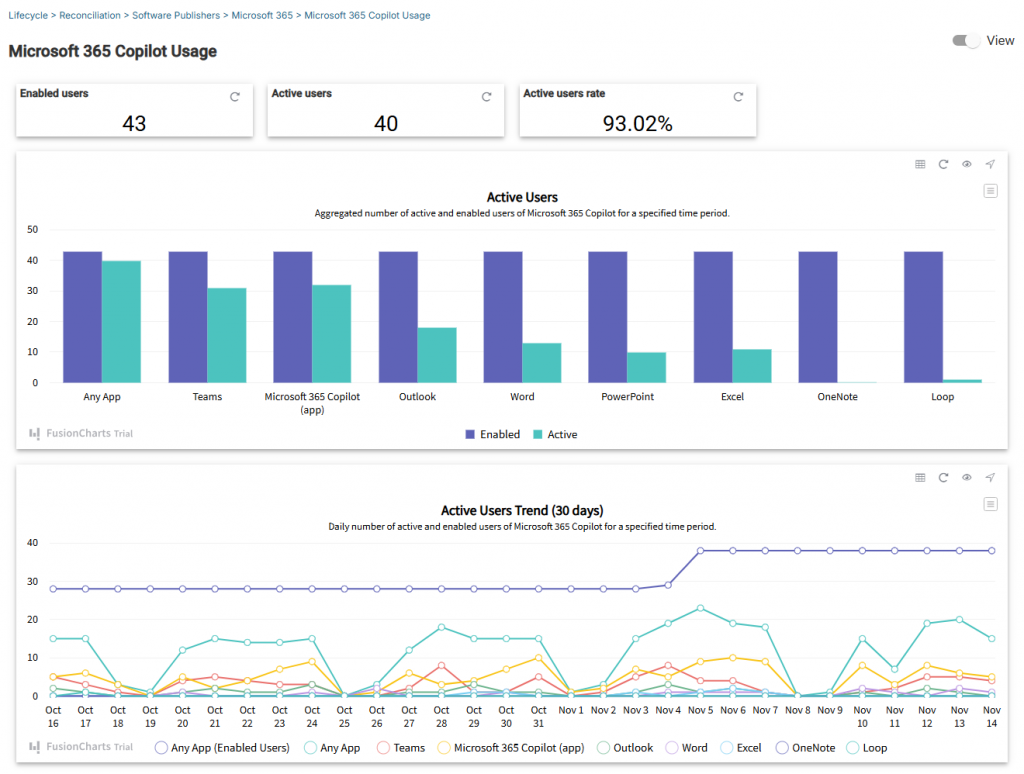1024x774 pixels.
Task: Refresh the Active users card
Action: click(x=487, y=97)
